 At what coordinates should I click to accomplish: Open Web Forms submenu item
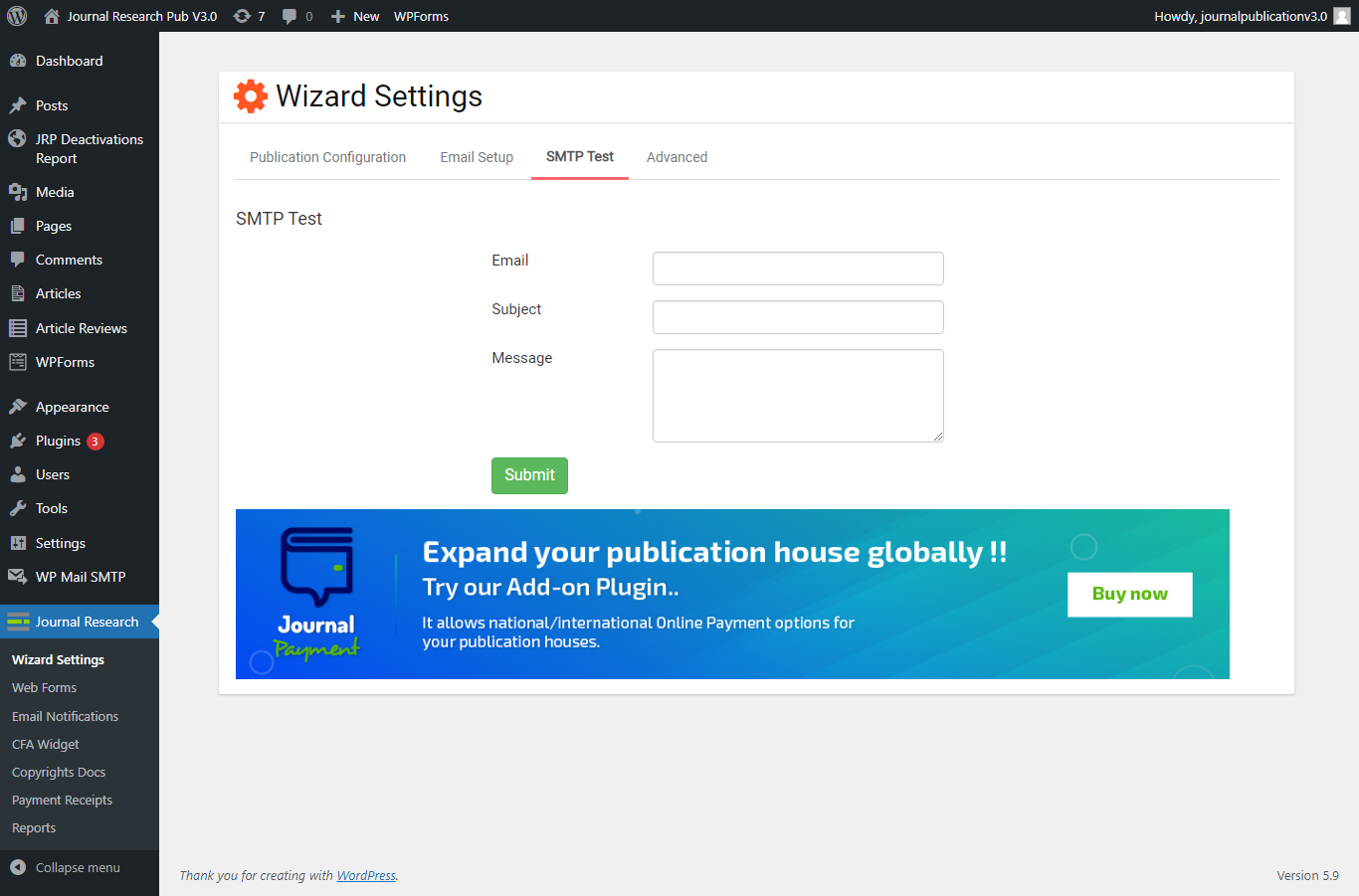pos(44,687)
